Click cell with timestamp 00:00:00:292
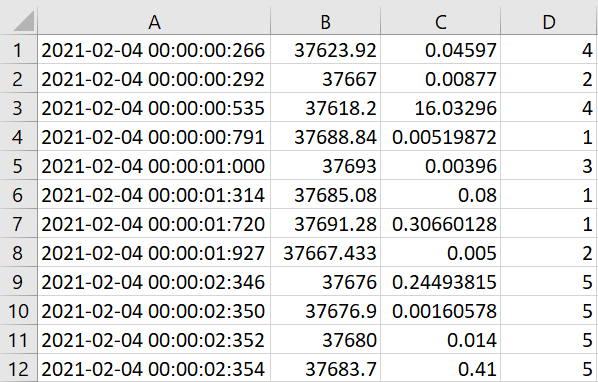Screen dimensions: 598x382 point(154,79)
